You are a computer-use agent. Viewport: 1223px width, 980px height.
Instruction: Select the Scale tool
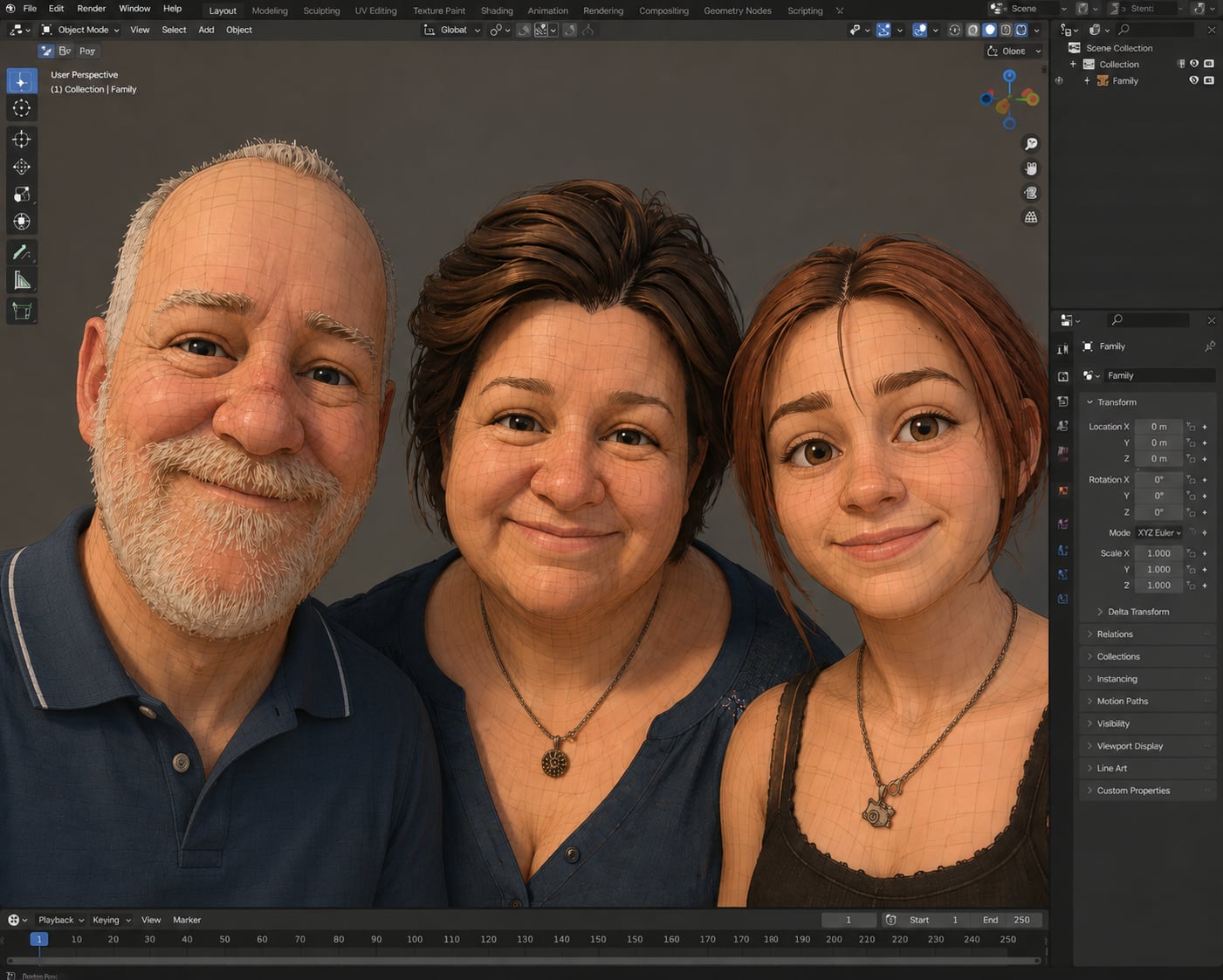pos(22,194)
